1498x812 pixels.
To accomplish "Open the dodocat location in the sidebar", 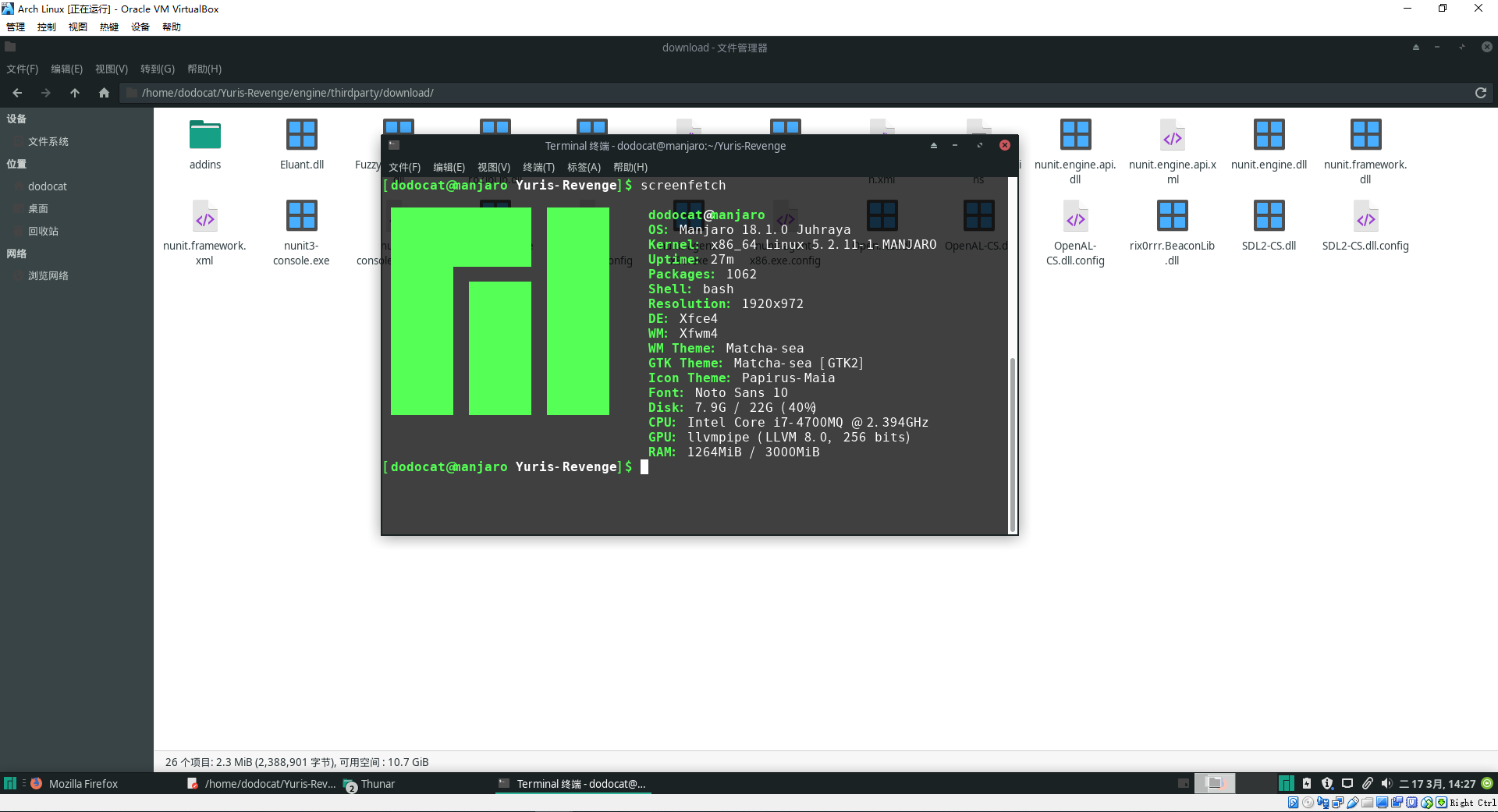I will pyautogui.click(x=48, y=186).
